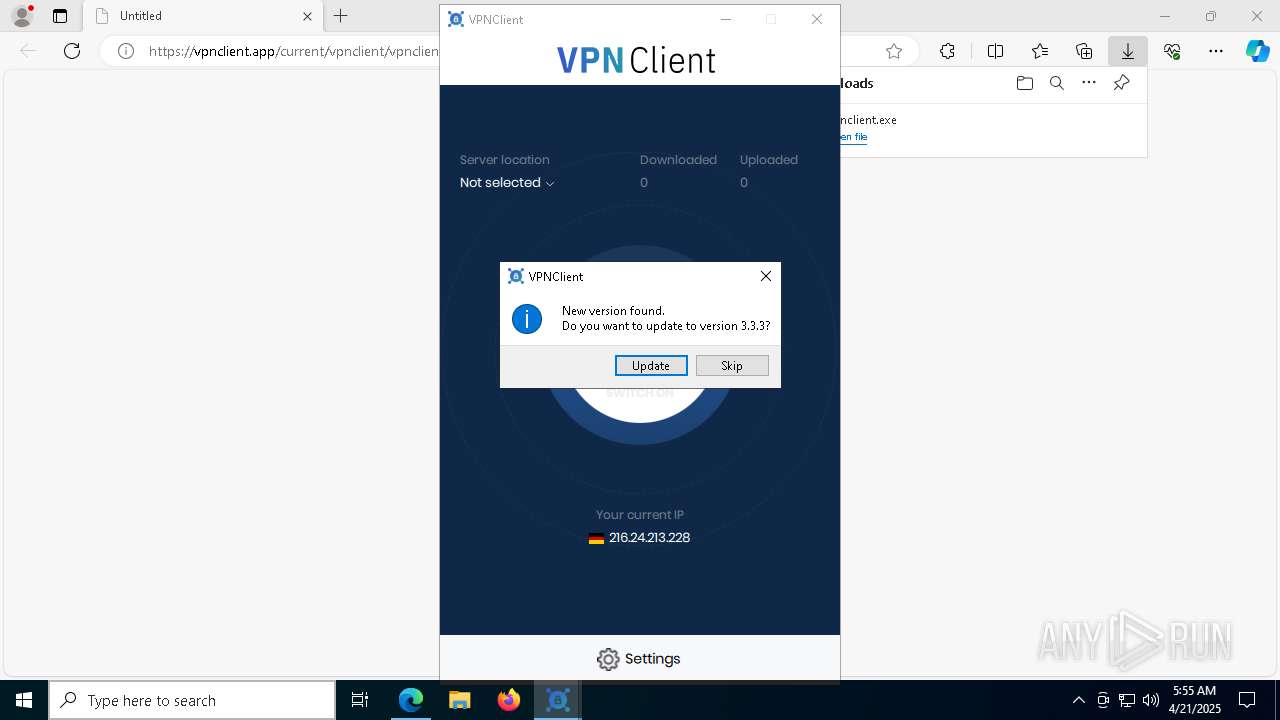Click the Uploaded counter value
Screen dimensions: 1280x720
coord(744,183)
